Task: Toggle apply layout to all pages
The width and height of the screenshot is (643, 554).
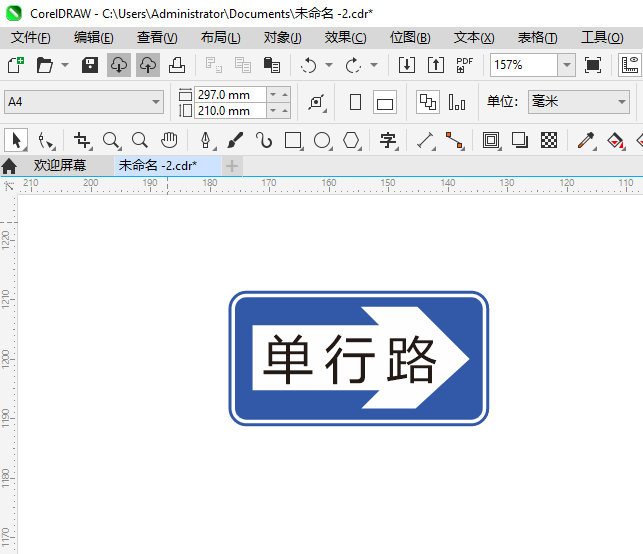Action: pyautogui.click(x=428, y=102)
